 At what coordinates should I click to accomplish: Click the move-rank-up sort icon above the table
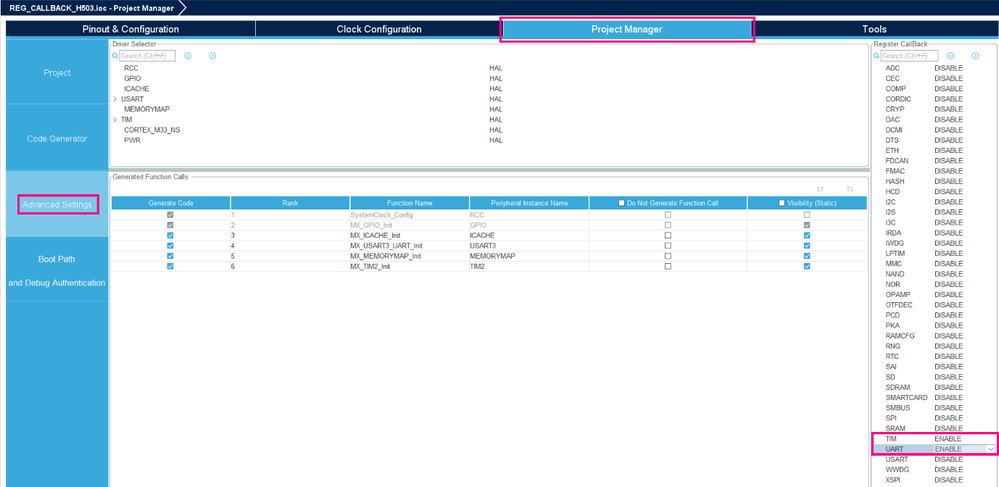tap(821, 189)
